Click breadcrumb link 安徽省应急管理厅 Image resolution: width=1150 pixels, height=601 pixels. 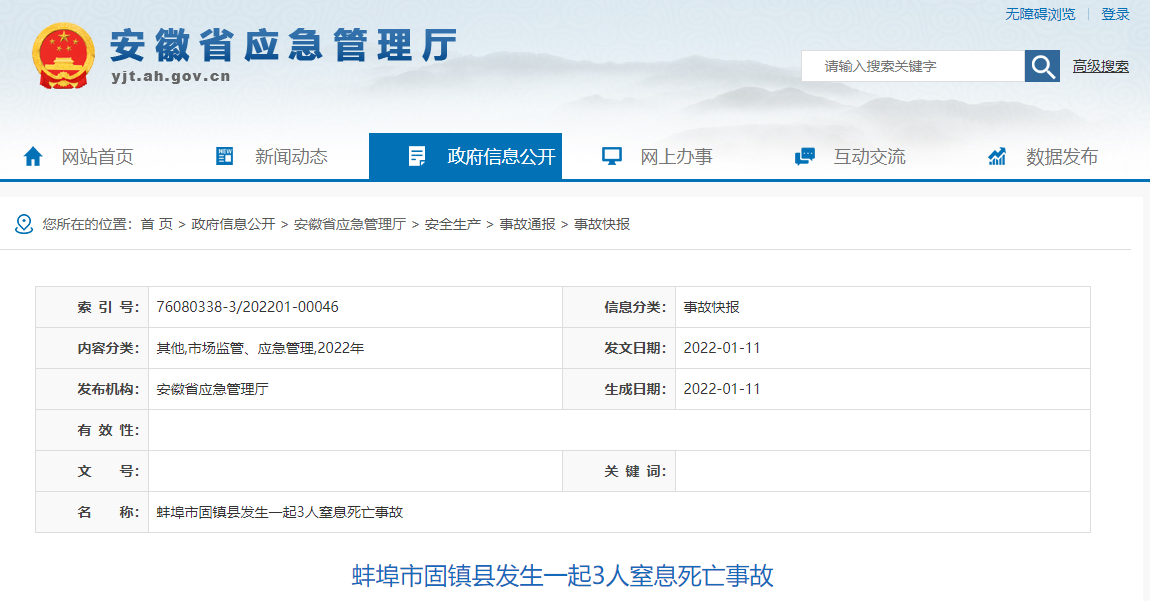(350, 225)
